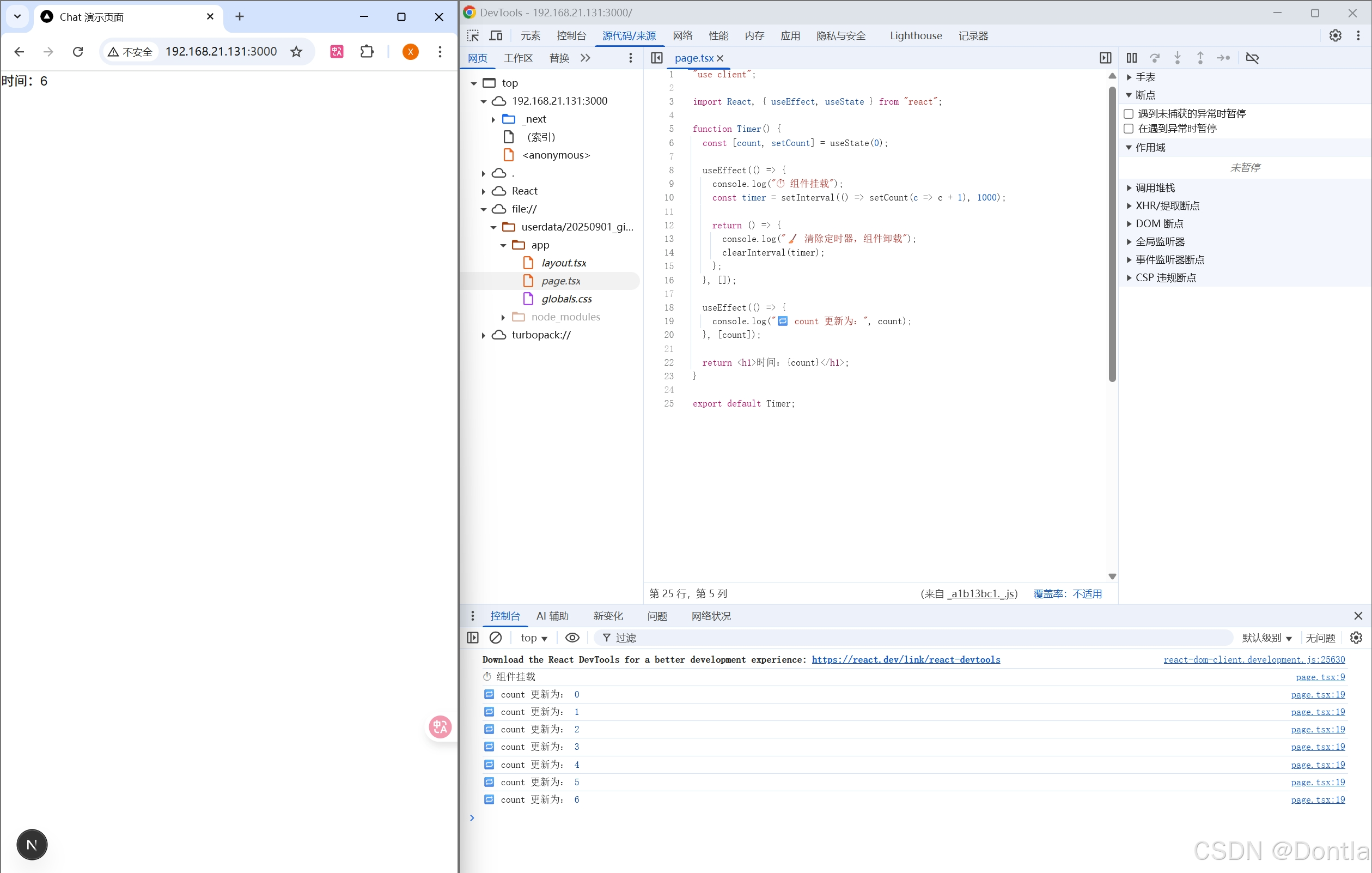Create live expression eye icon
Viewport: 1372px width, 873px height.
click(x=572, y=638)
